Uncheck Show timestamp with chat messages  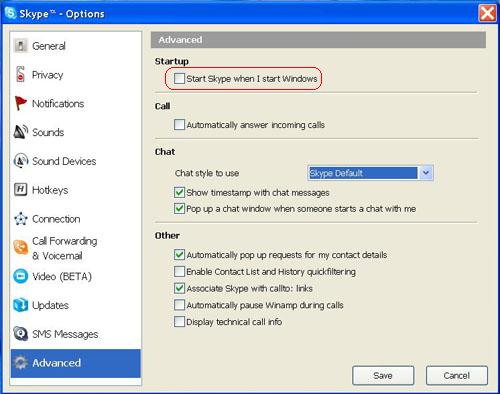(x=179, y=192)
